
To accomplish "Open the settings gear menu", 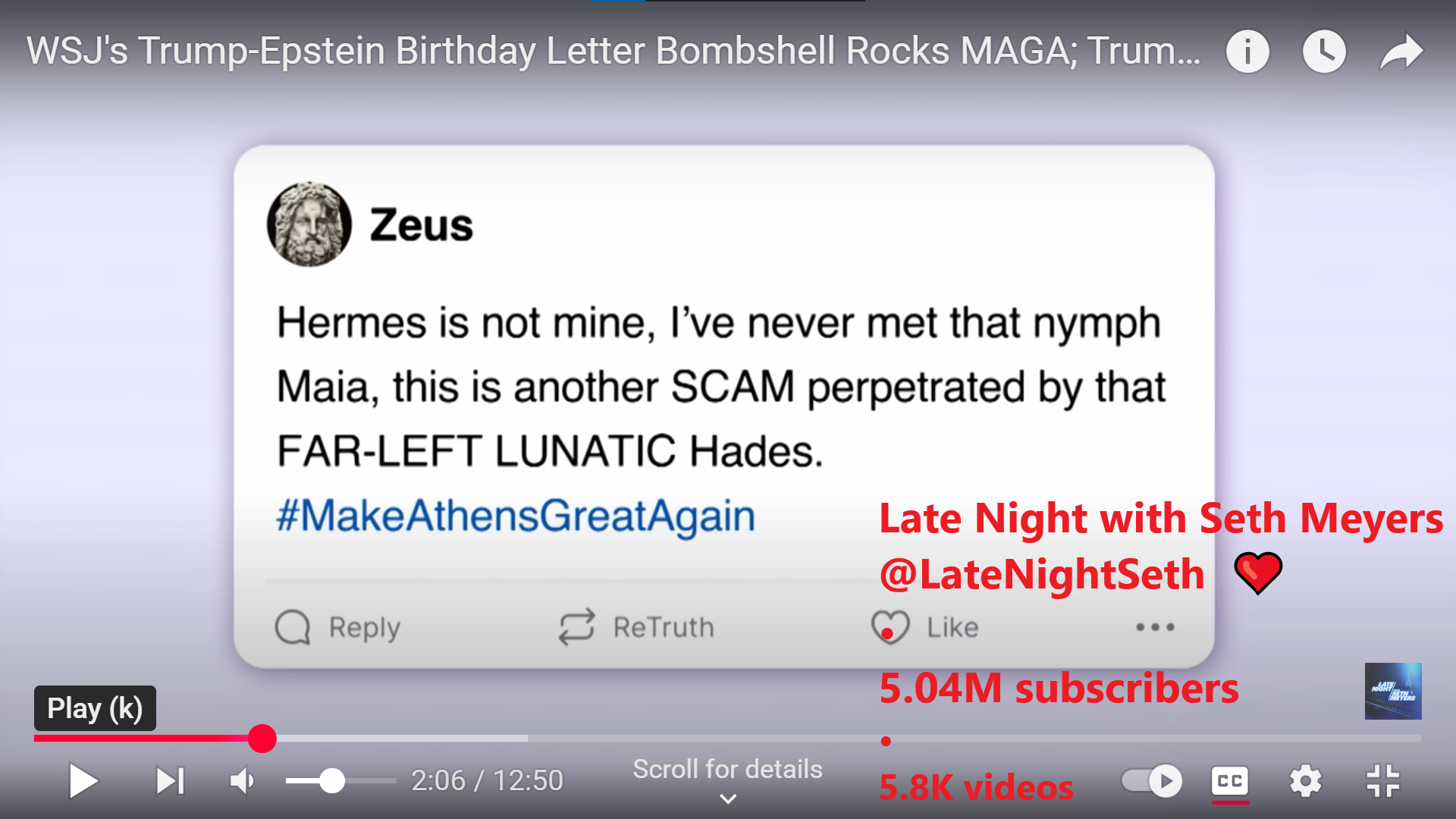I will pyautogui.click(x=1305, y=781).
